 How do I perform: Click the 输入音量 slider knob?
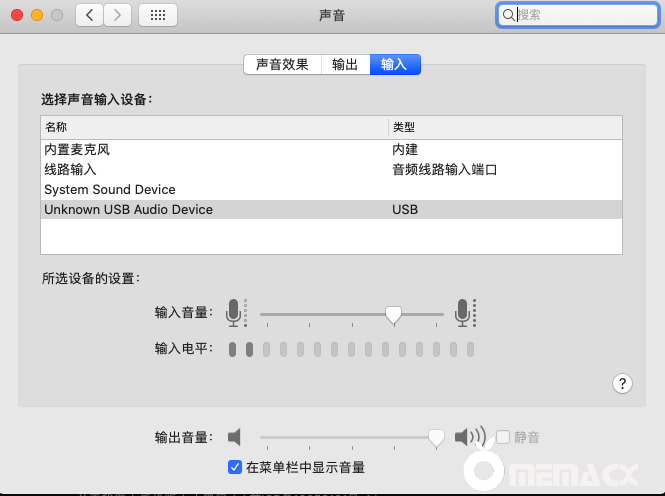pyautogui.click(x=393, y=315)
